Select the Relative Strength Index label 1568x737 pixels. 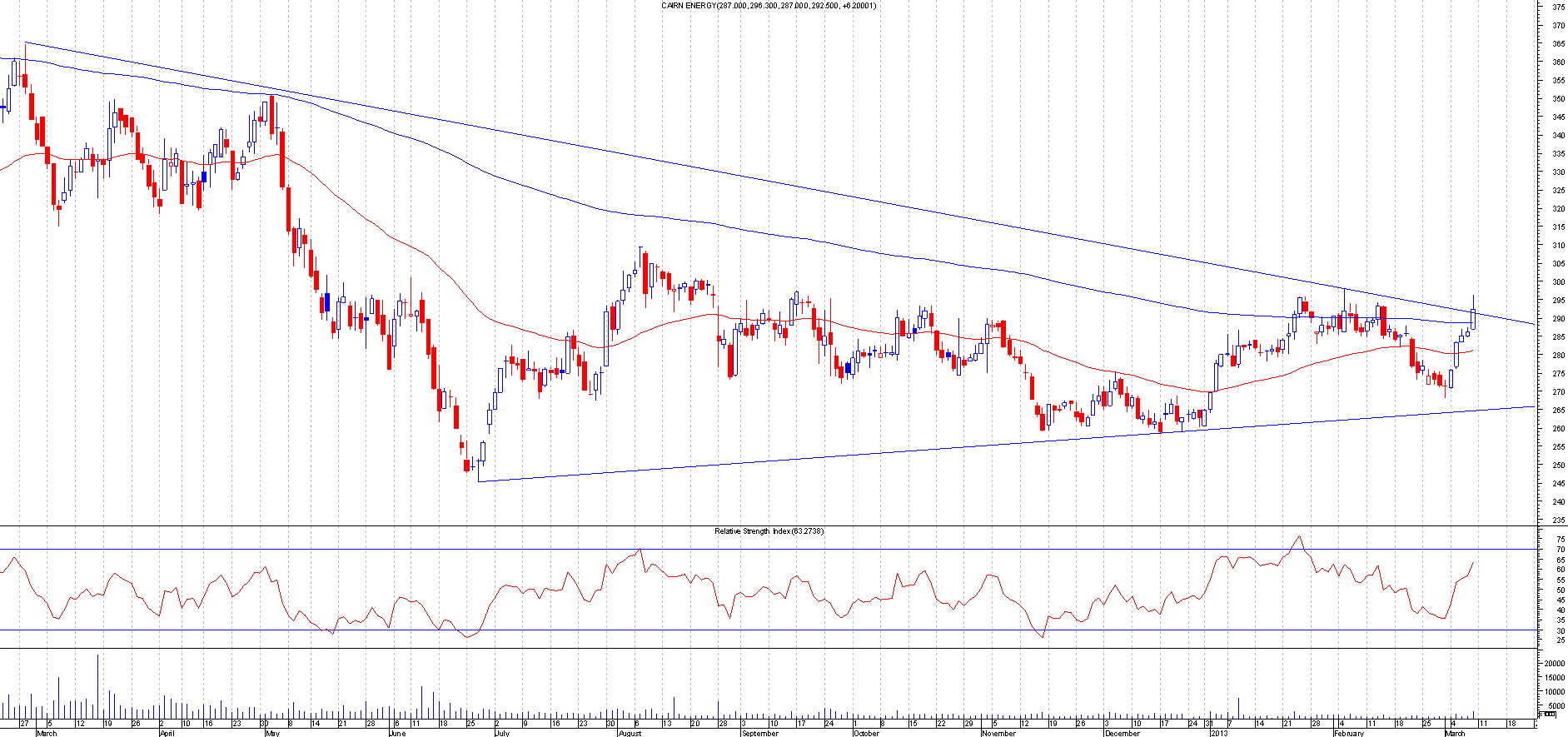769,531
